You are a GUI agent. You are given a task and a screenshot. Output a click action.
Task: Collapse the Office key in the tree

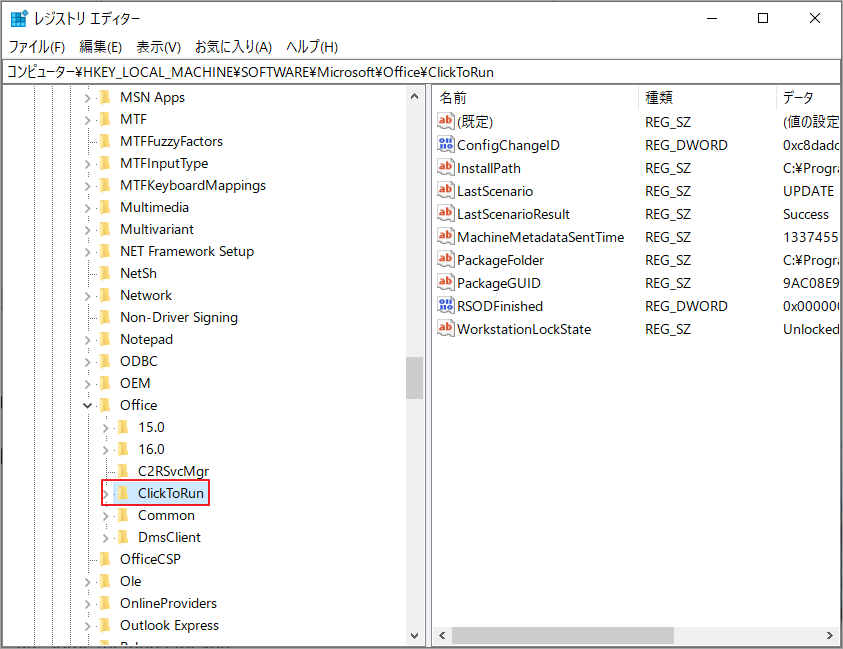[88, 405]
